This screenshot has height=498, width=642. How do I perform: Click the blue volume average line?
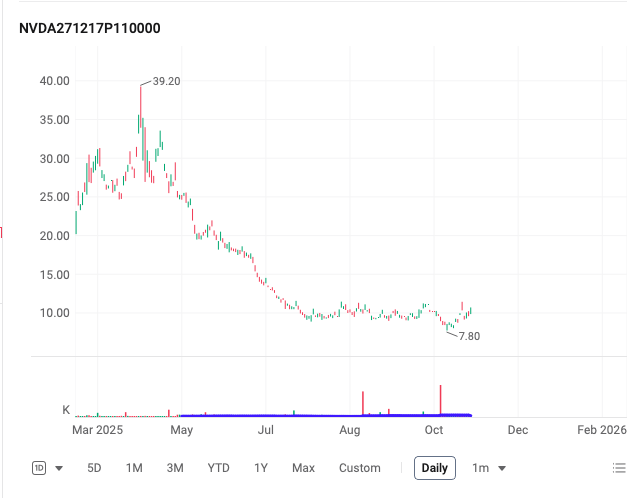300,414
